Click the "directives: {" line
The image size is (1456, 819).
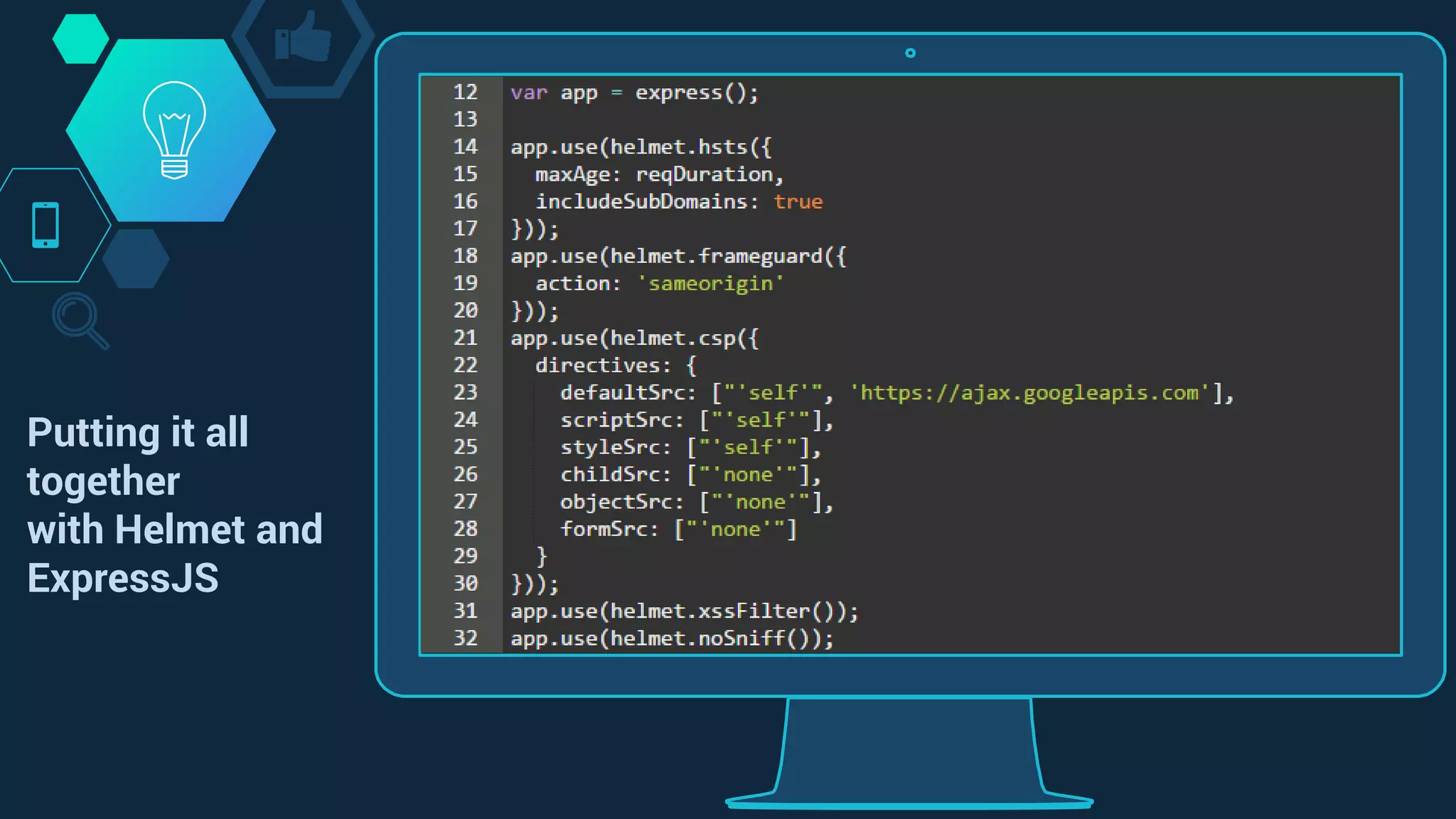[x=616, y=365]
